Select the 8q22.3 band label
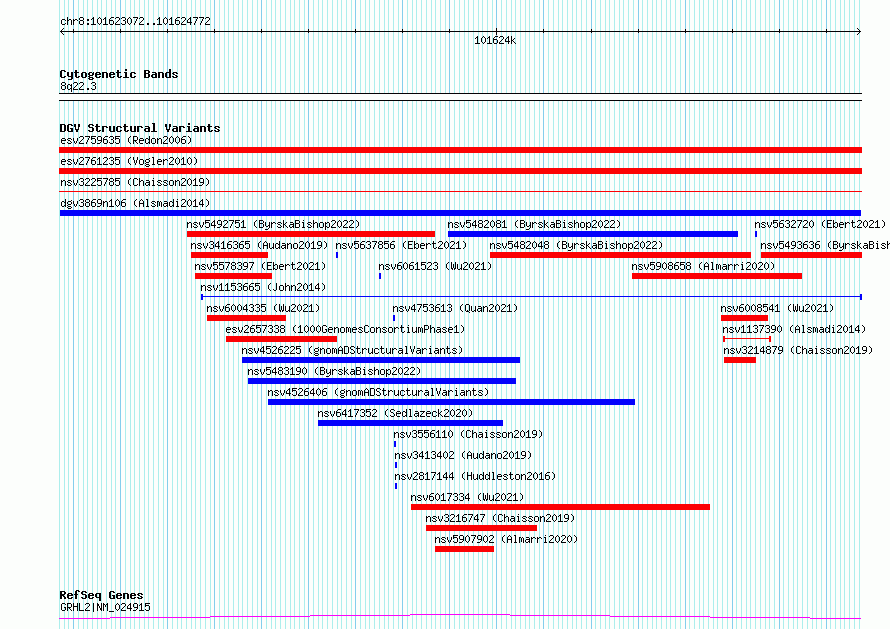 tap(78, 86)
